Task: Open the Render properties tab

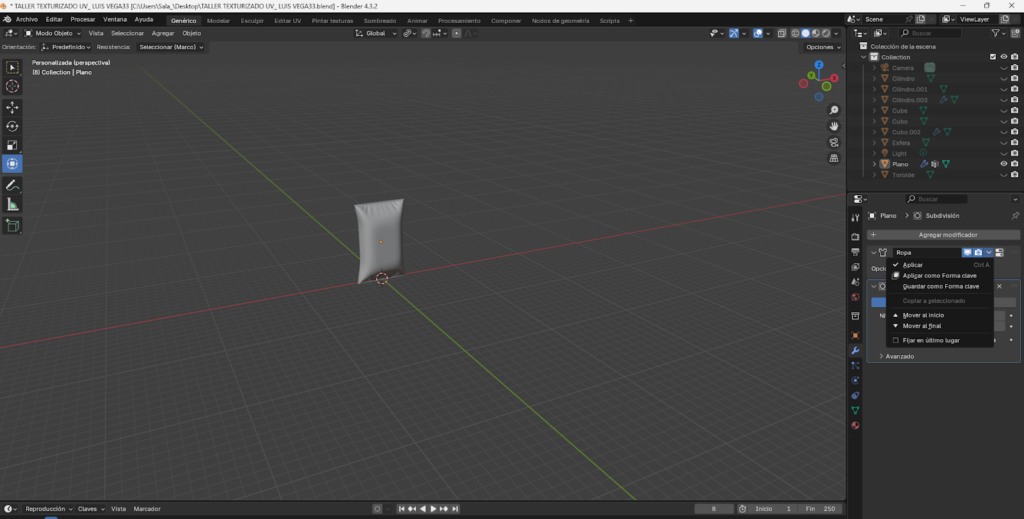Action: click(x=856, y=236)
